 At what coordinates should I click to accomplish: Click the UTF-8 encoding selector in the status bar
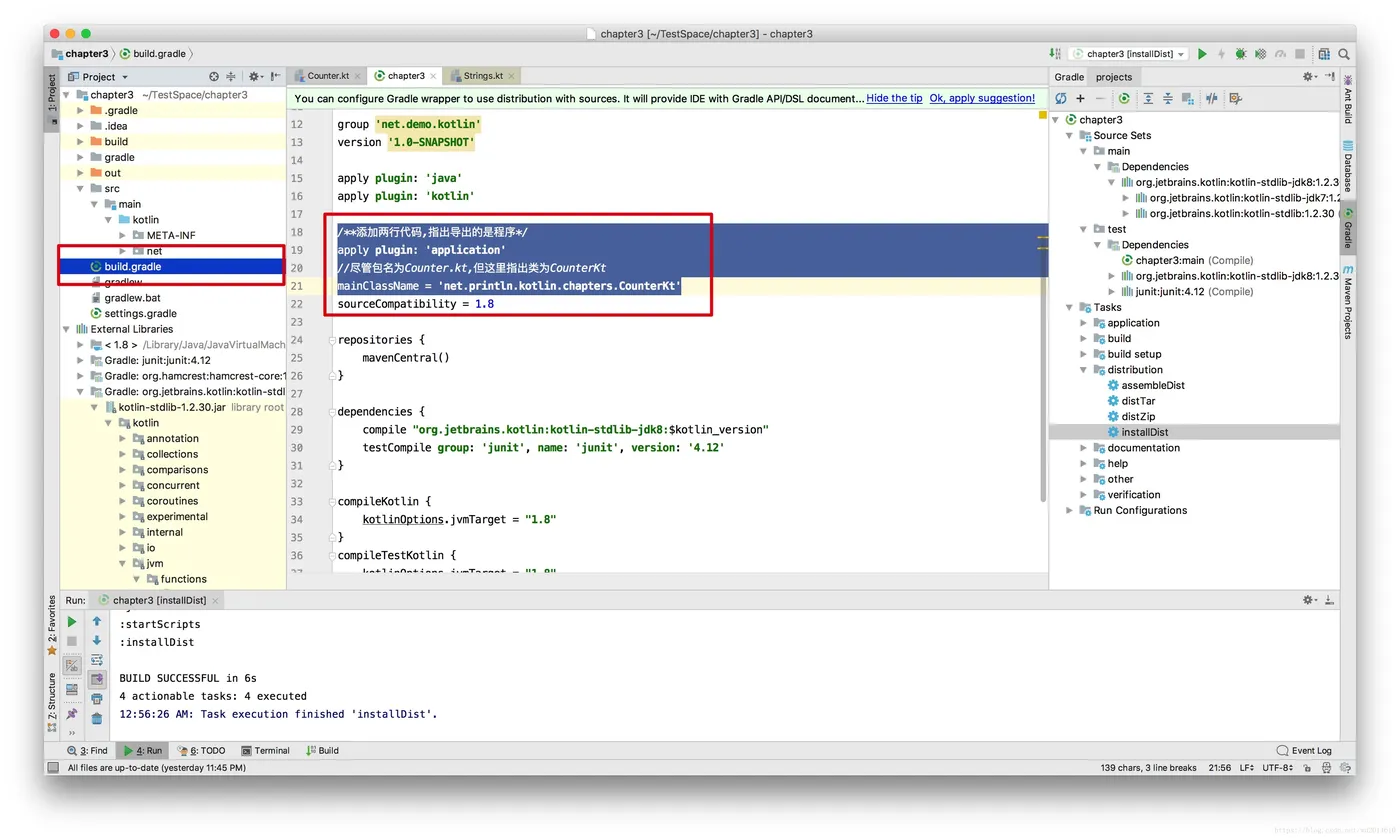[x=1279, y=768]
